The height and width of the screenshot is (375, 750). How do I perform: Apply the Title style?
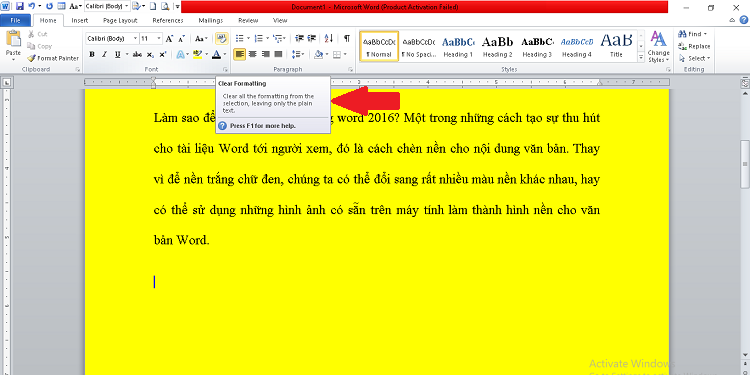tap(616, 46)
